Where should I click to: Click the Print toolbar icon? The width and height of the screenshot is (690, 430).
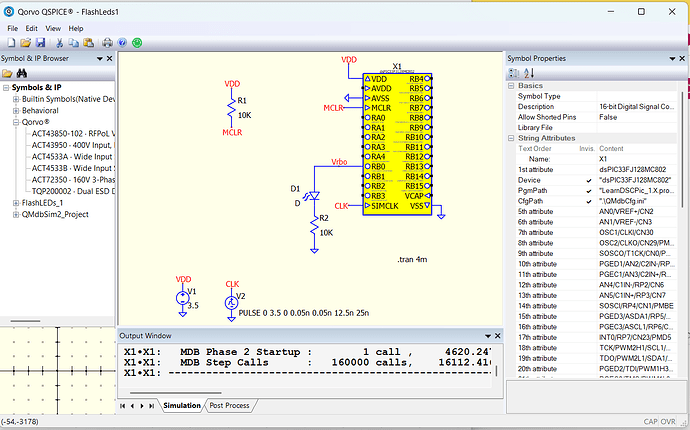click(107, 43)
